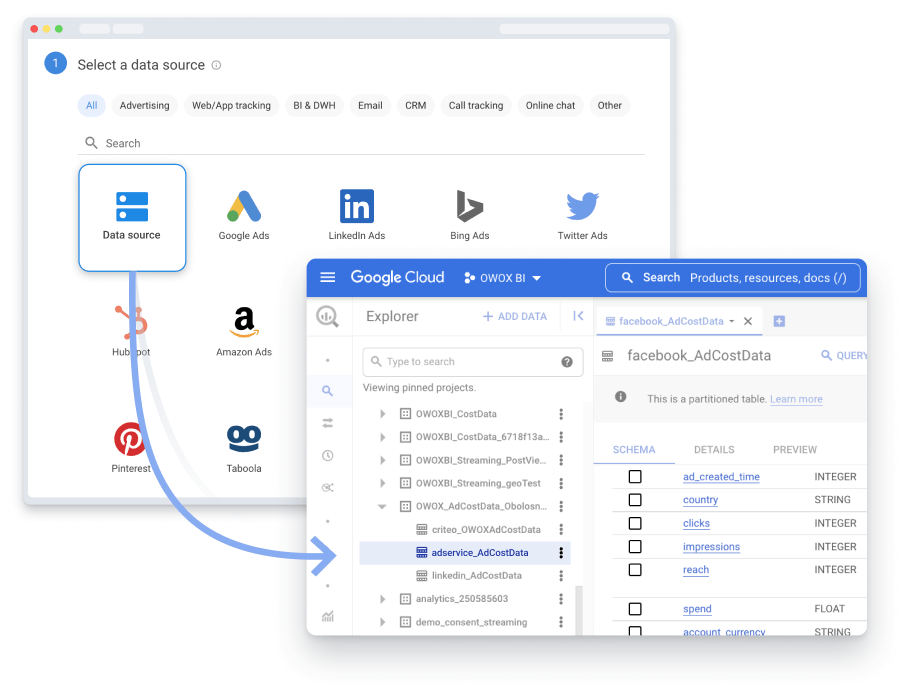Close the facebook_AdCostData tab

click(748, 321)
